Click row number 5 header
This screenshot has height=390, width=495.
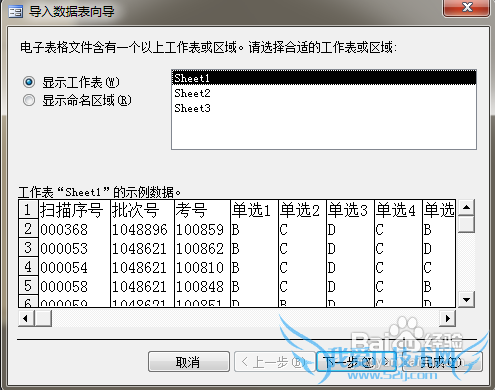tap(28, 286)
